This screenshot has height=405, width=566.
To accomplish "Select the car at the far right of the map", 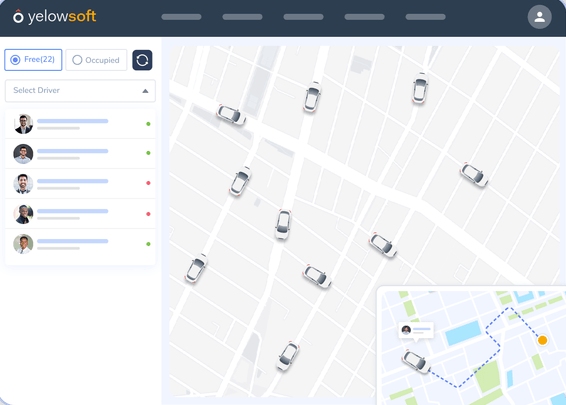I will (474, 175).
